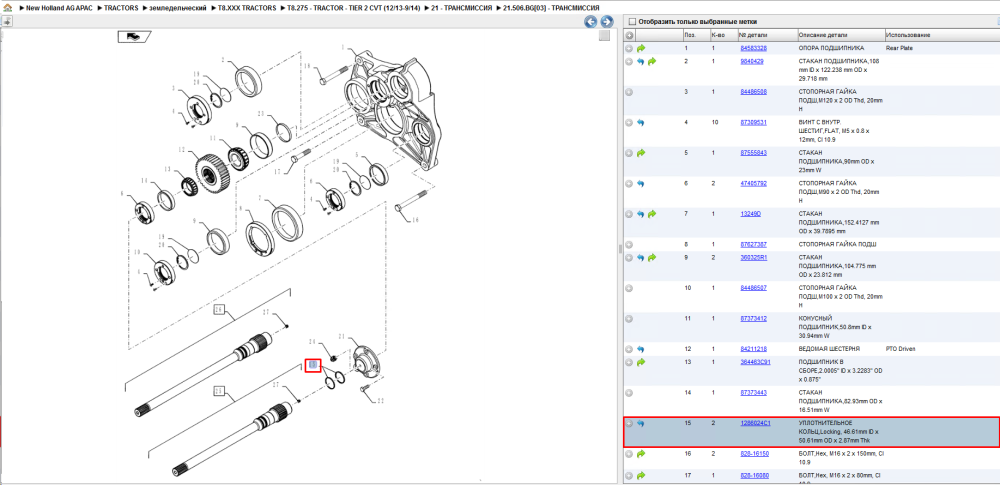Select 'PTO Driven' usage cell
This screenshot has height=485, width=1000.
point(900,349)
